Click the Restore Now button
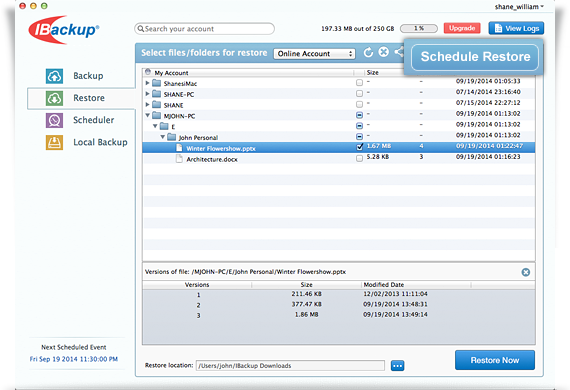 click(x=495, y=360)
